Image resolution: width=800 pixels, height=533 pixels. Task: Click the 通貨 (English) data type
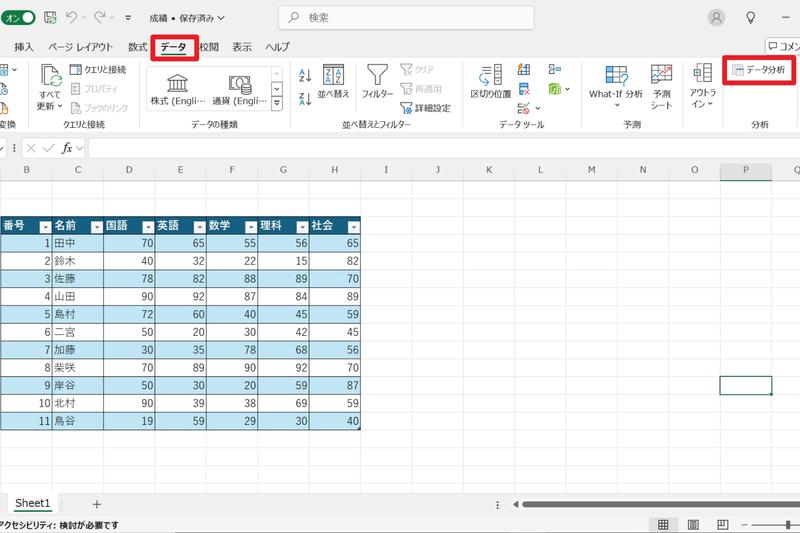pyautogui.click(x=240, y=89)
